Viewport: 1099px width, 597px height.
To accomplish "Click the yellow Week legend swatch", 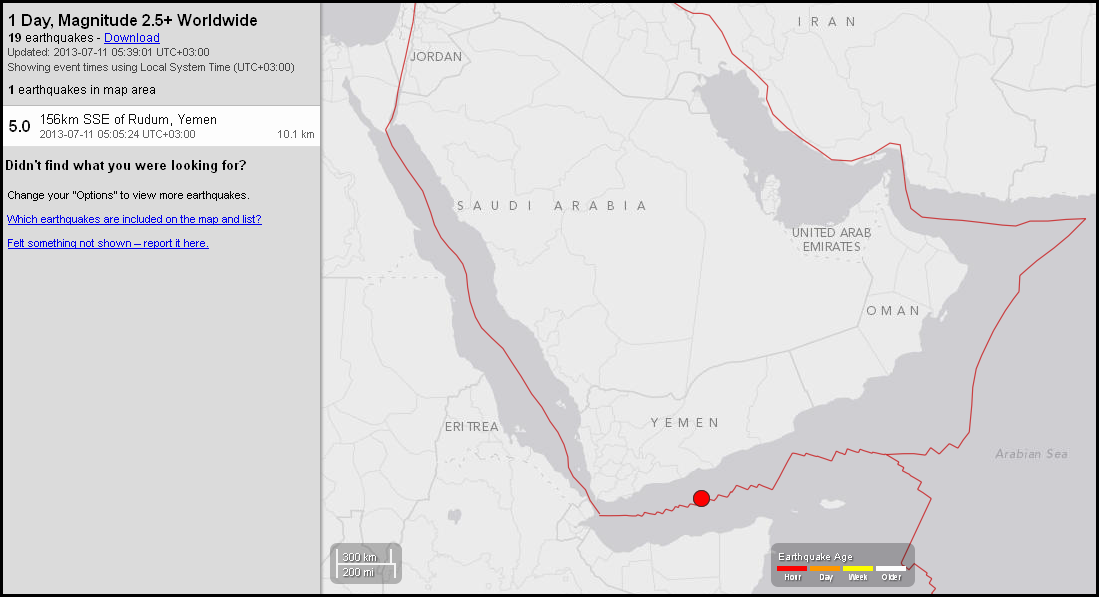I will (857, 568).
